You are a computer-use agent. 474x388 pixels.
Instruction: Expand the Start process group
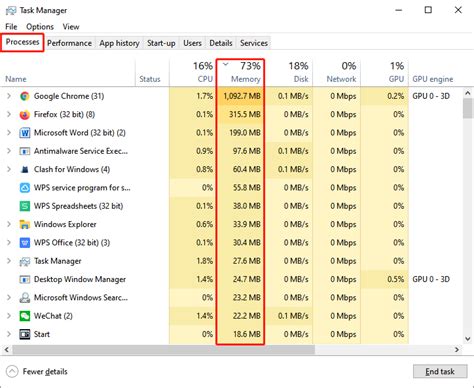[x=9, y=334]
